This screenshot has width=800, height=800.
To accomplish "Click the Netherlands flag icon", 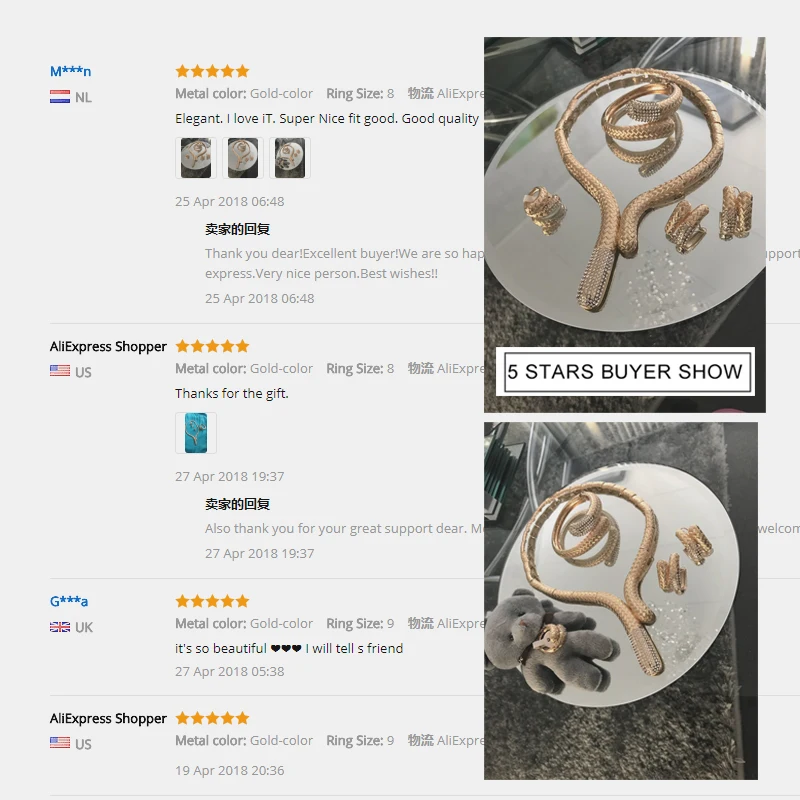I will 60,97.
